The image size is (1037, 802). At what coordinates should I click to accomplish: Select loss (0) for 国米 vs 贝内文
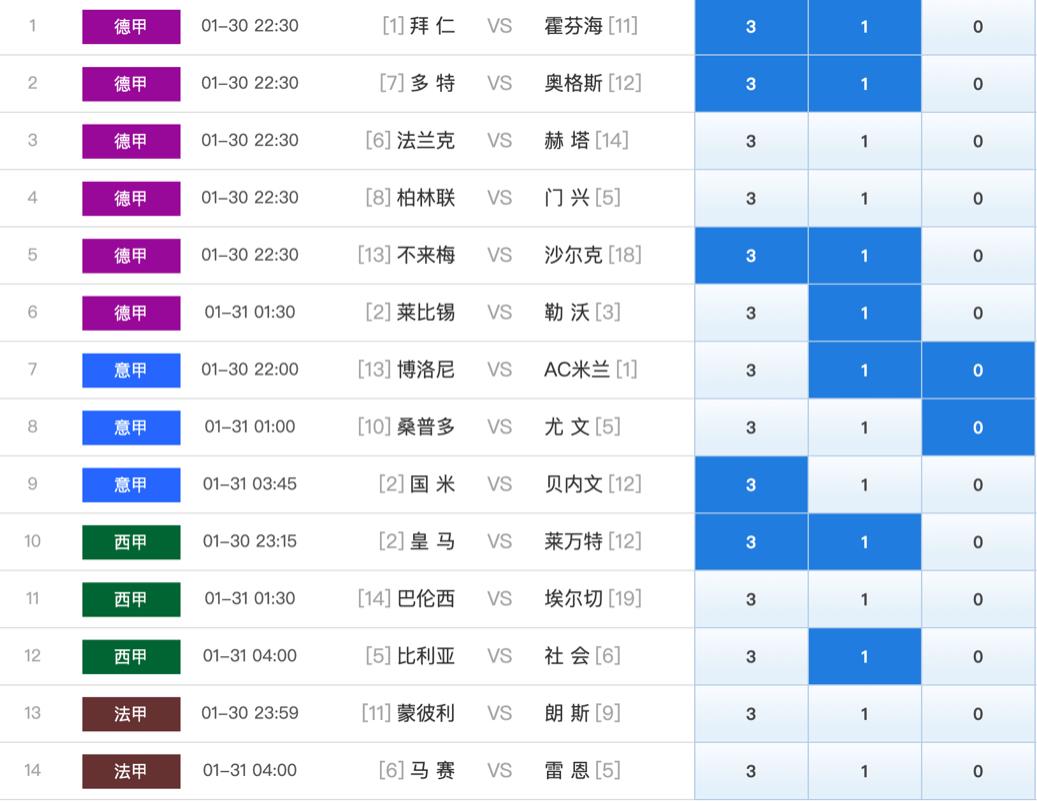pyautogui.click(x=978, y=485)
